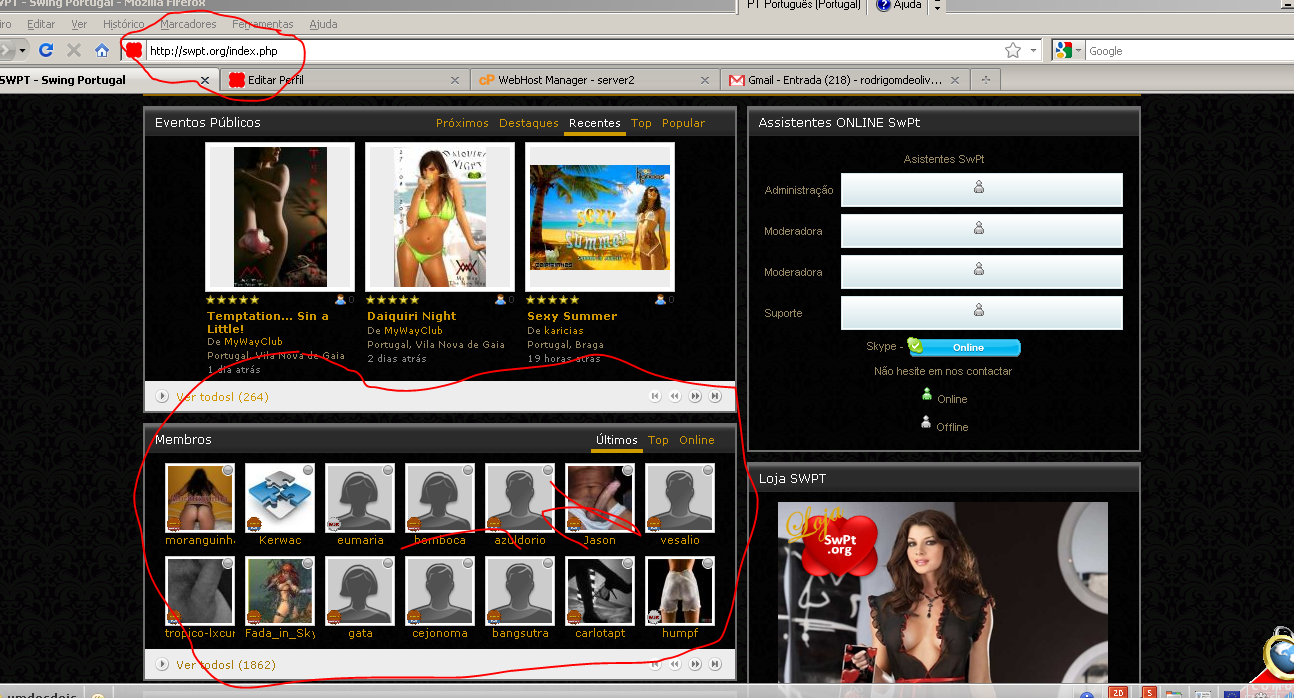
Task: Select the Popular events tab
Action: pyautogui.click(x=683, y=123)
